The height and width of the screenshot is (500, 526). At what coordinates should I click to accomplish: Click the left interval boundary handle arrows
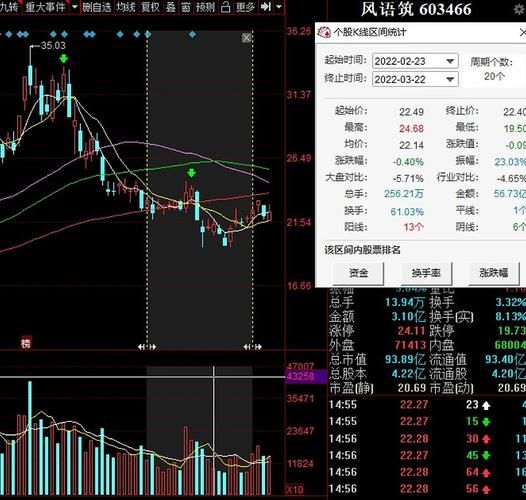pos(147,347)
